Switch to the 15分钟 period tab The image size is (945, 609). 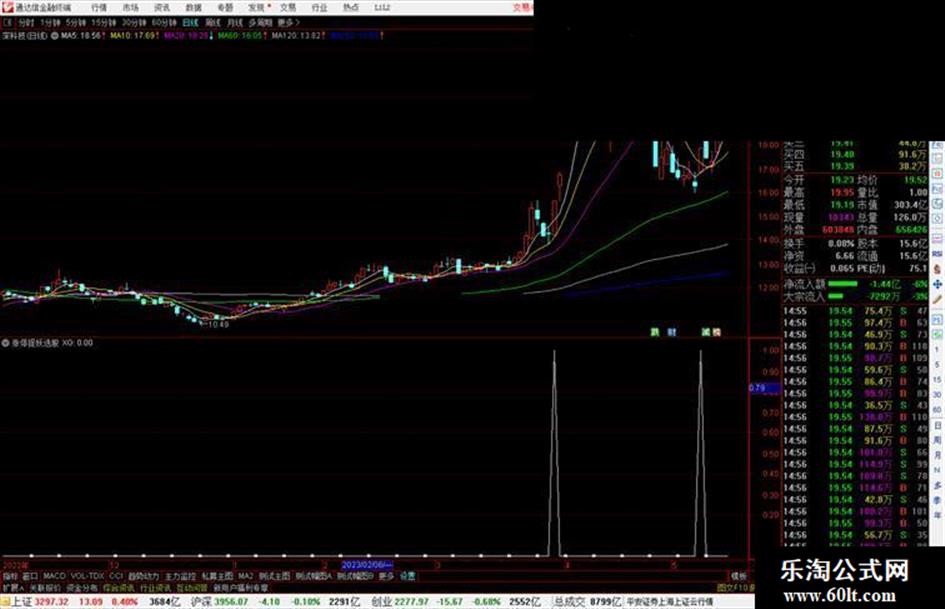point(104,22)
